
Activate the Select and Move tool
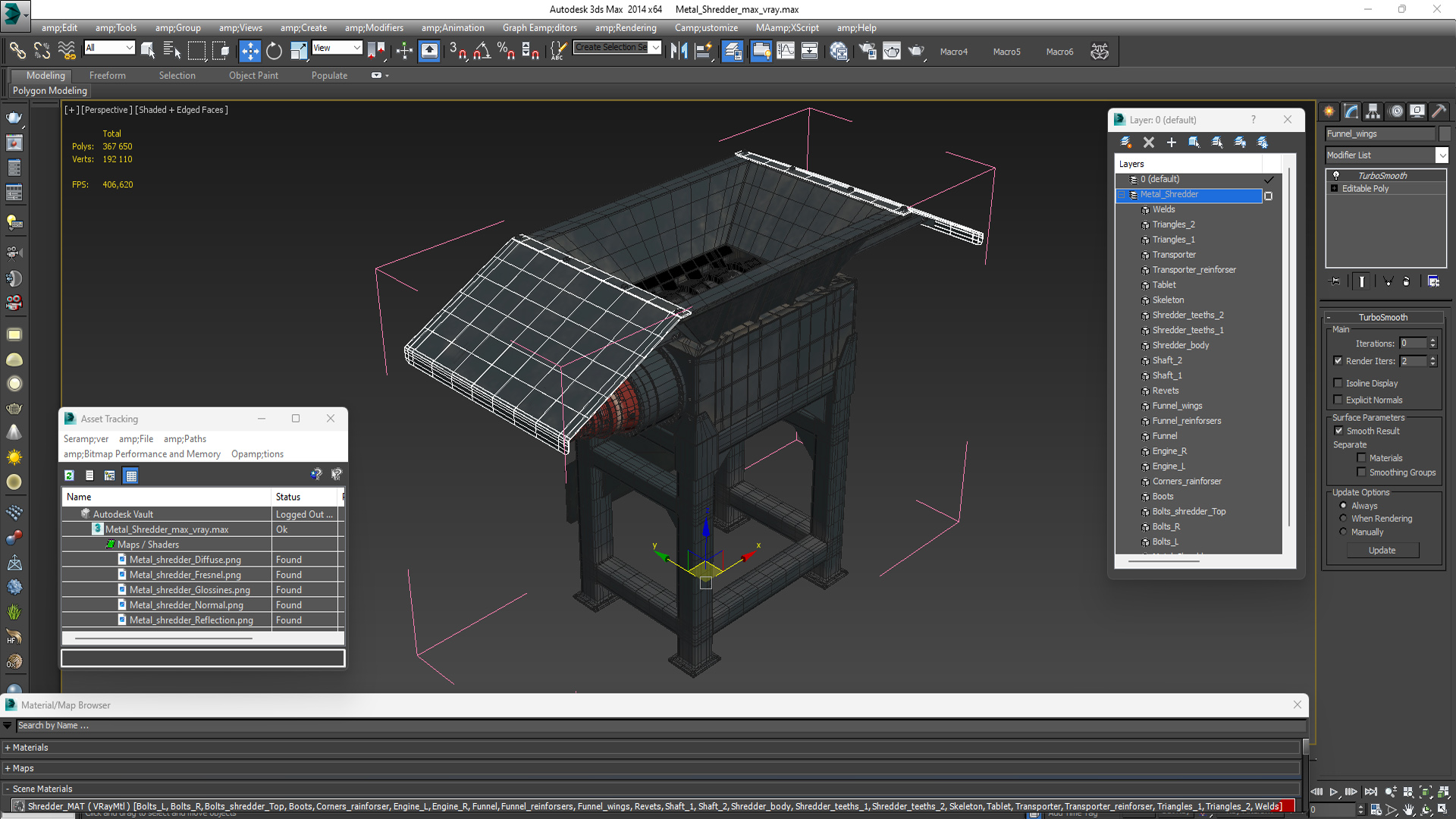[249, 51]
